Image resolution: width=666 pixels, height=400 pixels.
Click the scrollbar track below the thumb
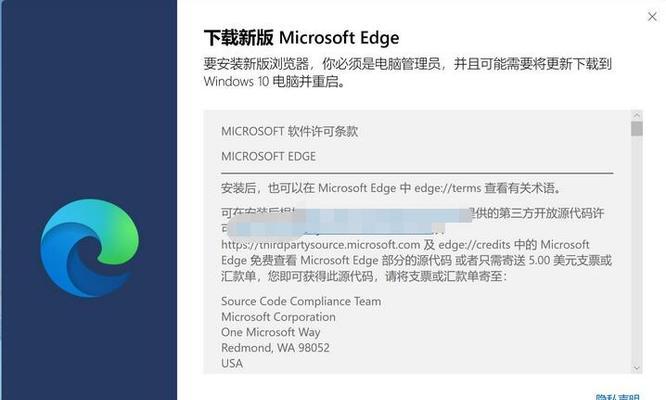coord(636,249)
